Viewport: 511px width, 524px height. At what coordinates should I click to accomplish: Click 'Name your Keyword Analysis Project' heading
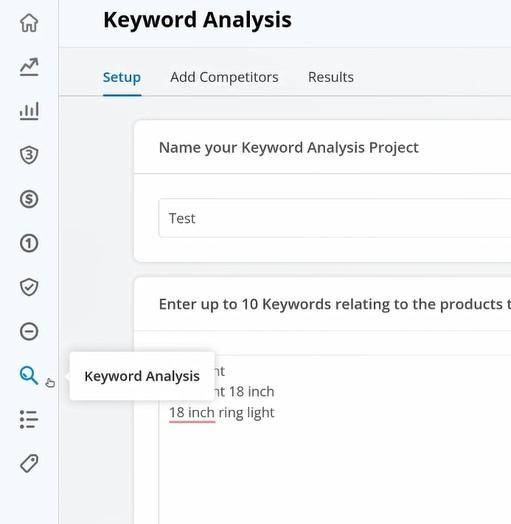coord(289,148)
